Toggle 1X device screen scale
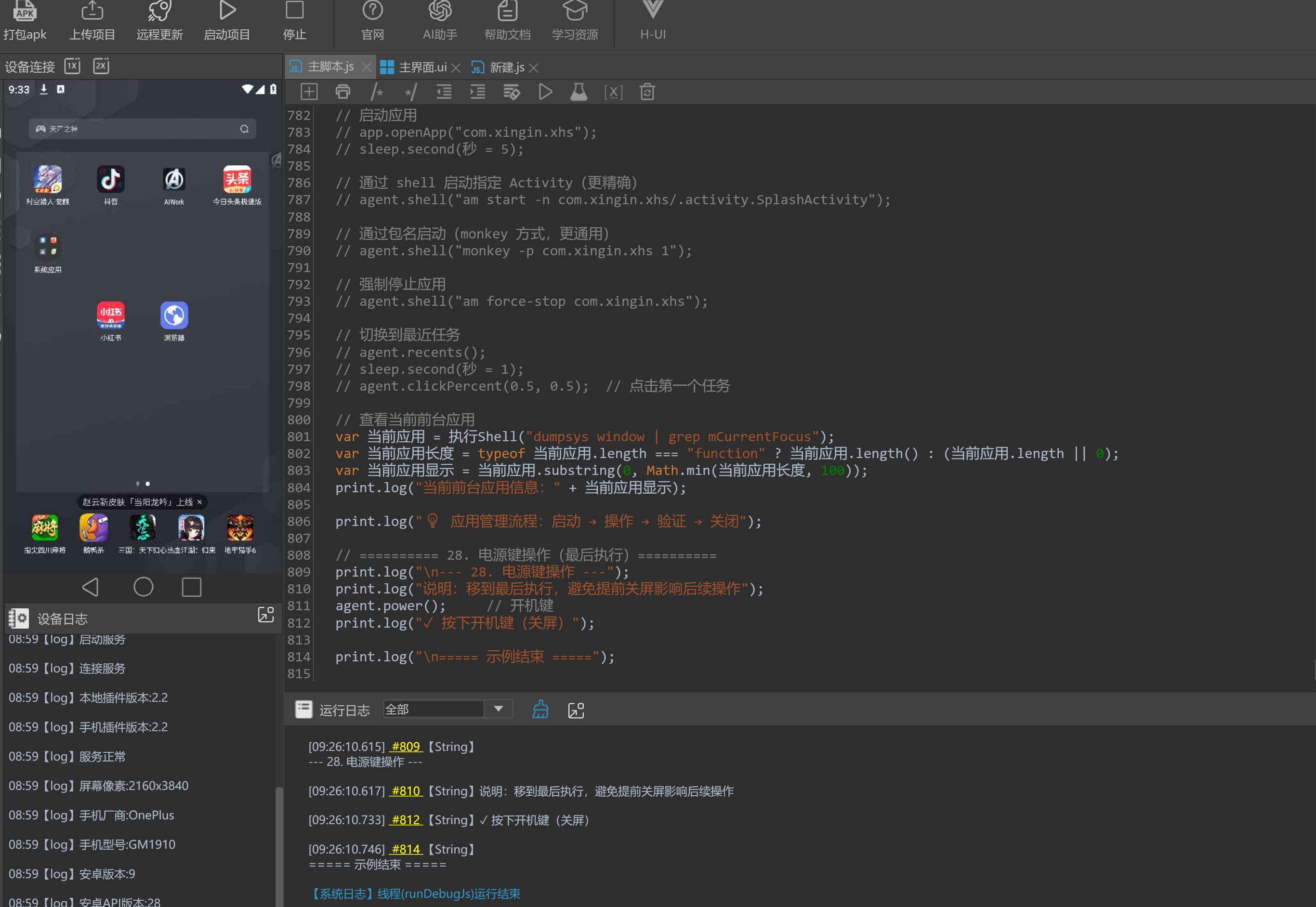1316x907 pixels. 73,66
